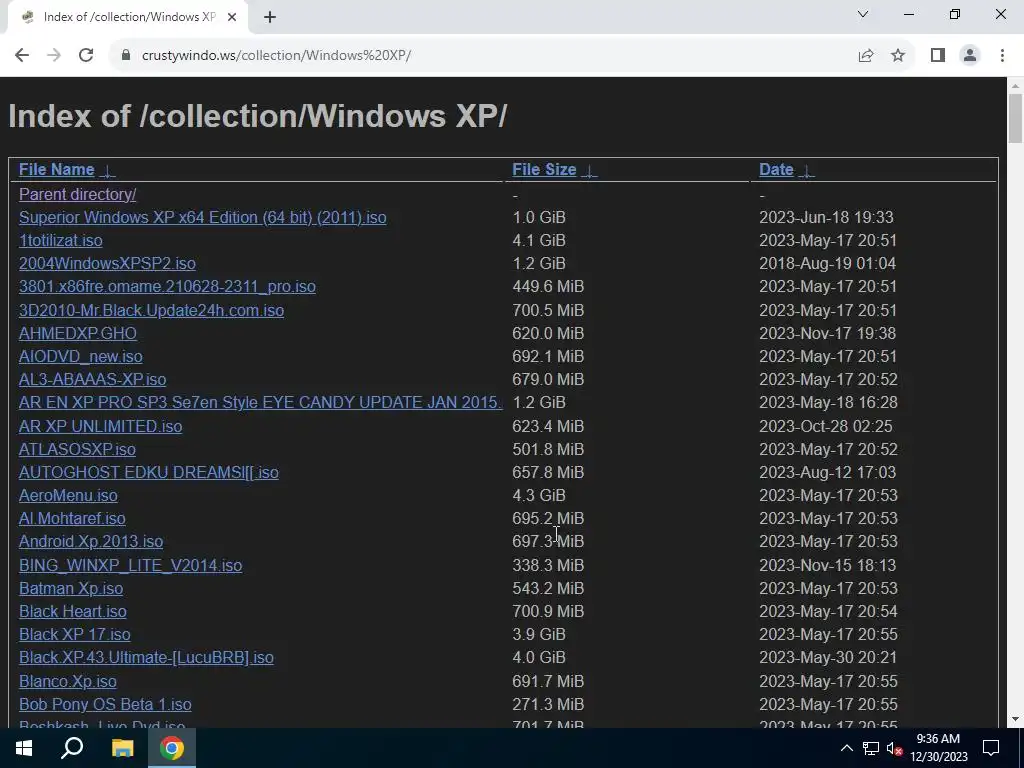
Task: Open AUTOGHOST EDKU DREAMSI iso link
Action: [x=149, y=472]
